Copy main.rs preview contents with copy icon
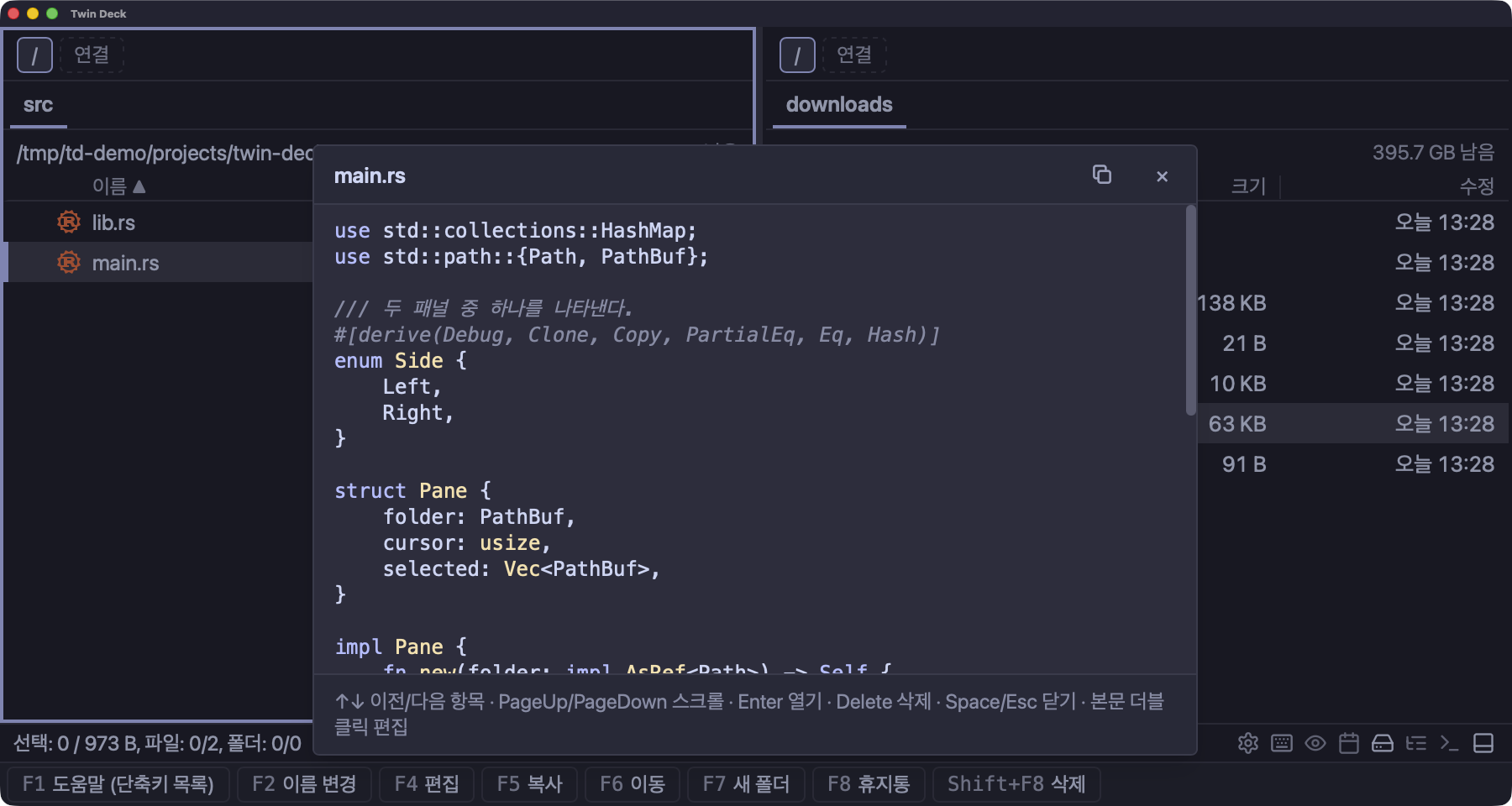Screen dimensions: 1512x806 [1101, 175]
